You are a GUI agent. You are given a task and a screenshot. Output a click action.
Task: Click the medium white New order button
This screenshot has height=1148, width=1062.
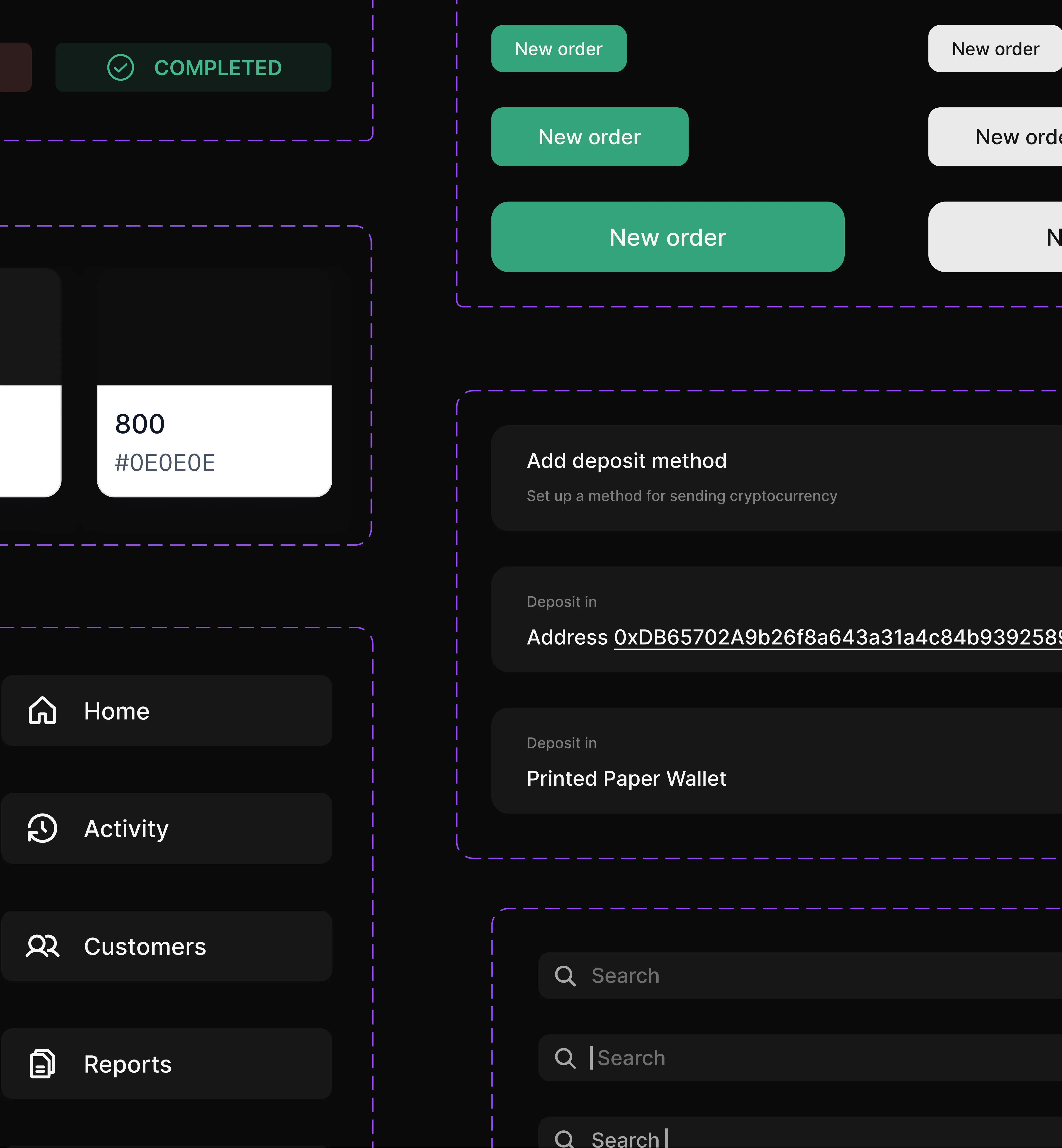pyautogui.click(x=995, y=137)
